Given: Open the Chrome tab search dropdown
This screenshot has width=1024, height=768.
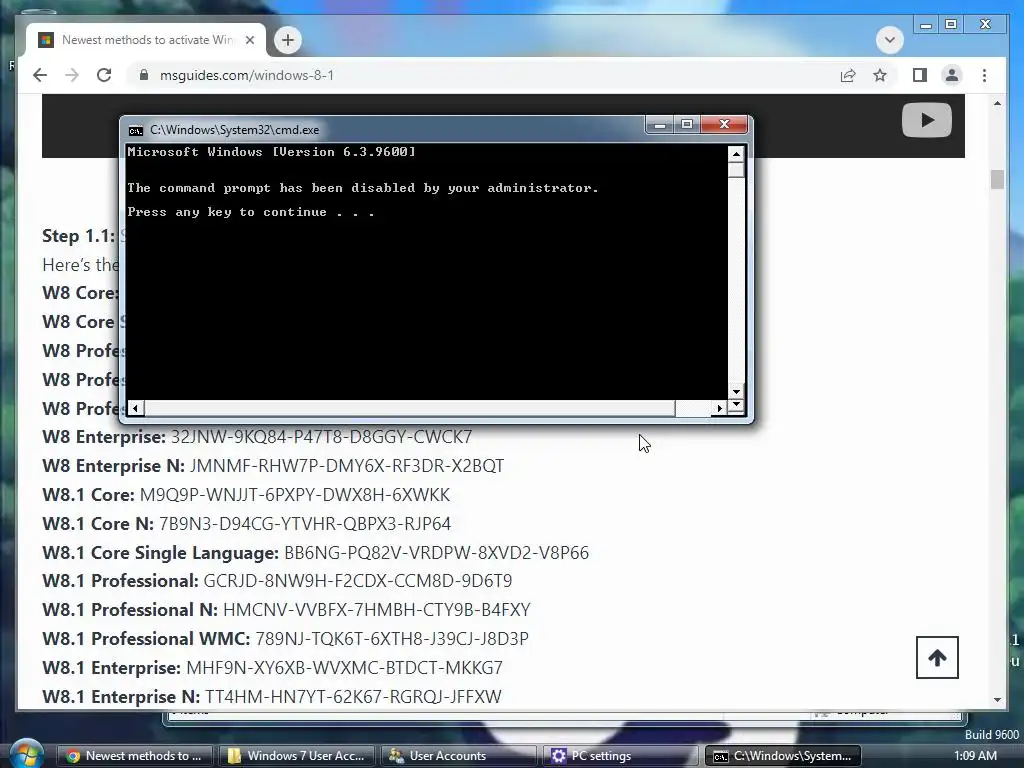Looking at the screenshot, I should [889, 40].
